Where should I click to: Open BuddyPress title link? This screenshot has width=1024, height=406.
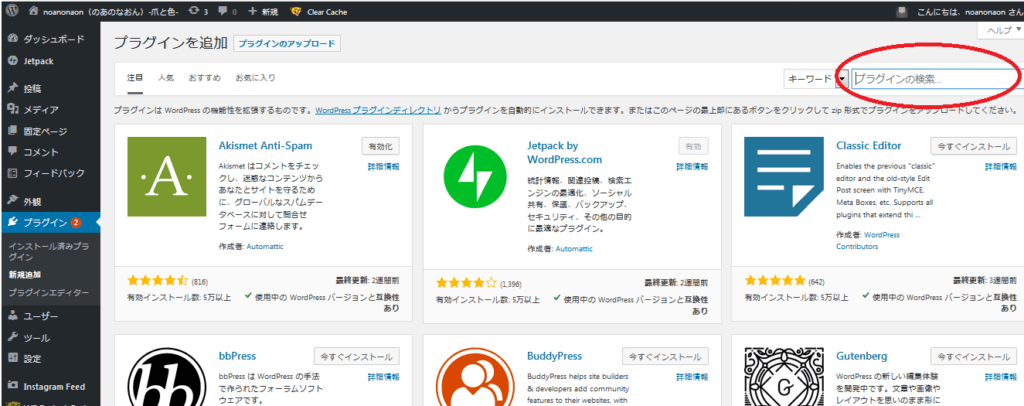click(x=554, y=356)
